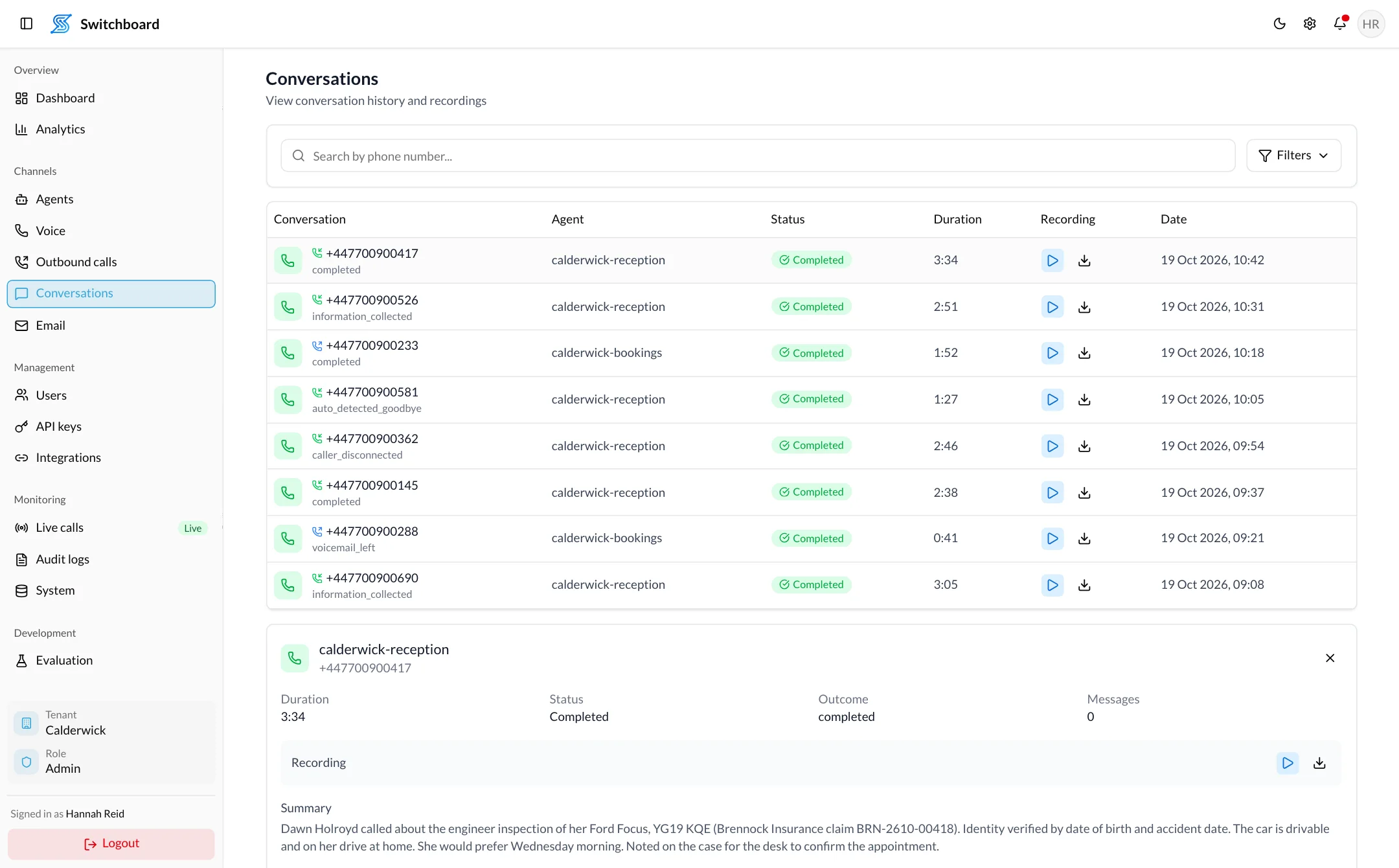Switch to dark mode moon icon
The height and width of the screenshot is (868, 1399).
(x=1280, y=24)
